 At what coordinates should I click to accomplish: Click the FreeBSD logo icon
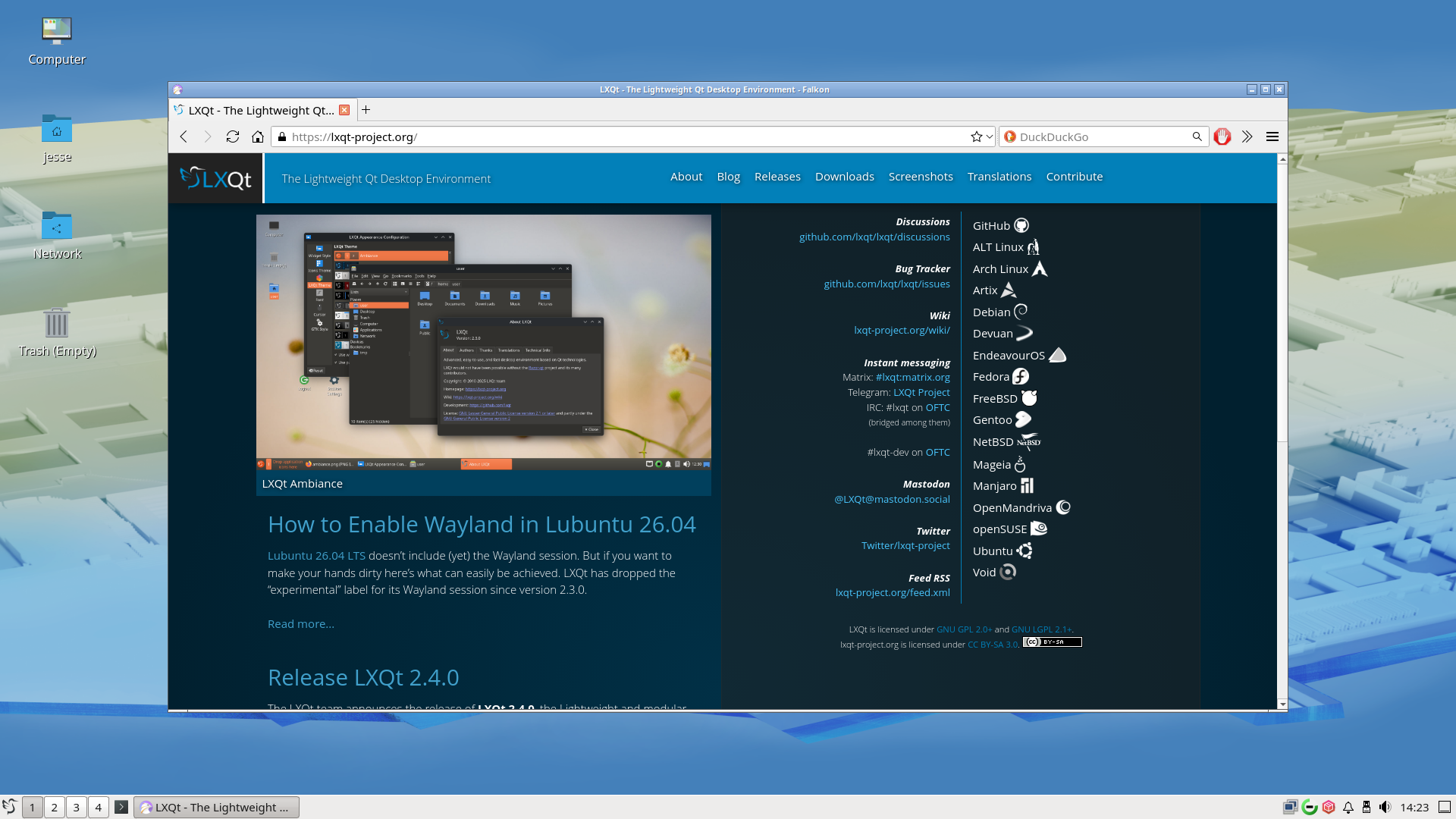(x=1029, y=397)
